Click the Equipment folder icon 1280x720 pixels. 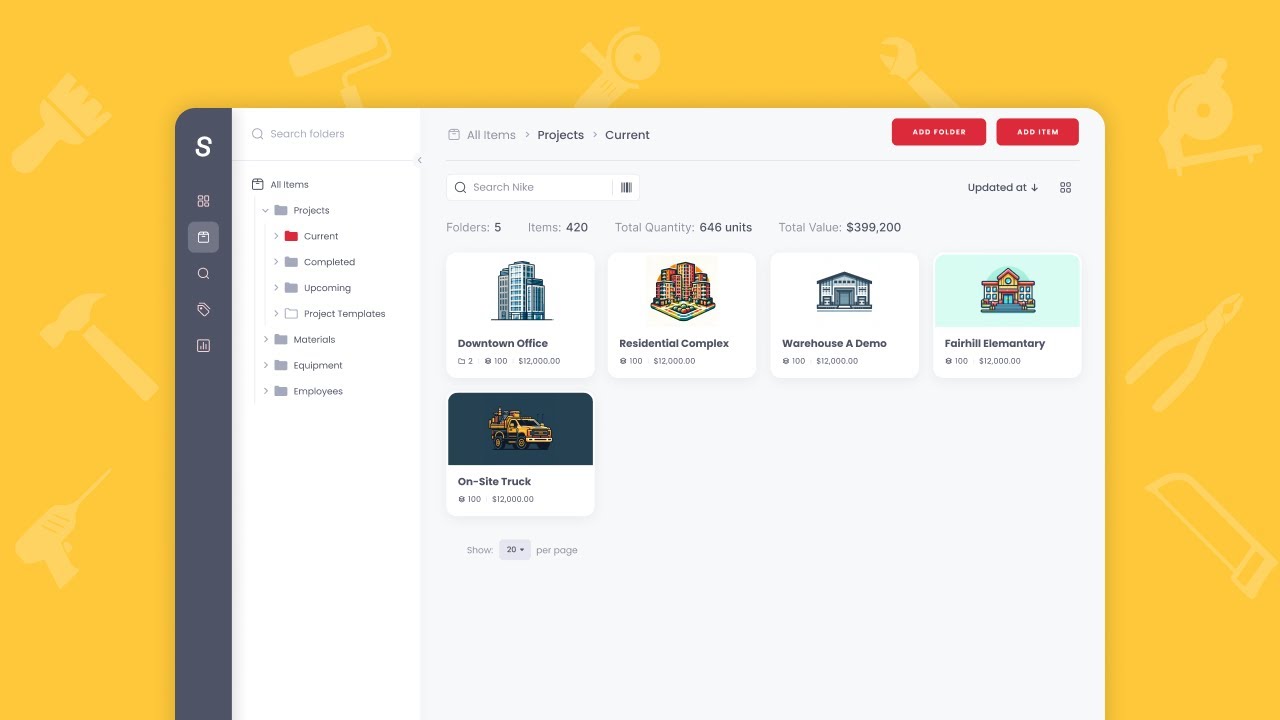(281, 366)
